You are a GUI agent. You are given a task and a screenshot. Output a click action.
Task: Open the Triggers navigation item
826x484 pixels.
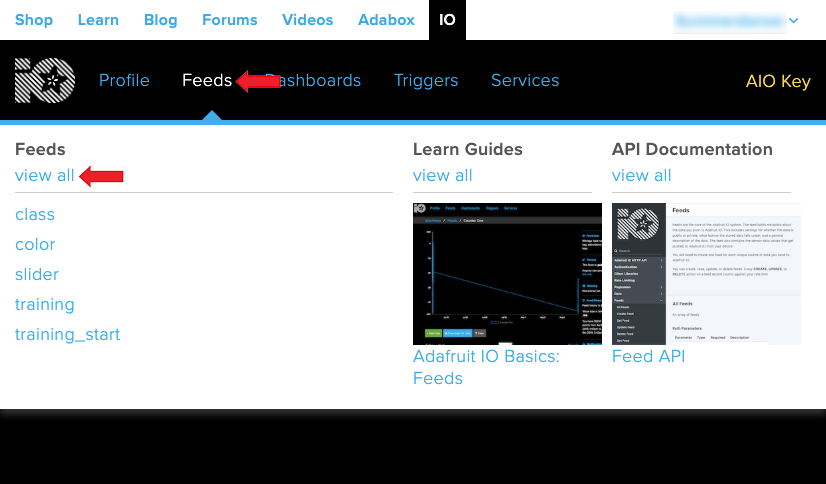point(426,80)
